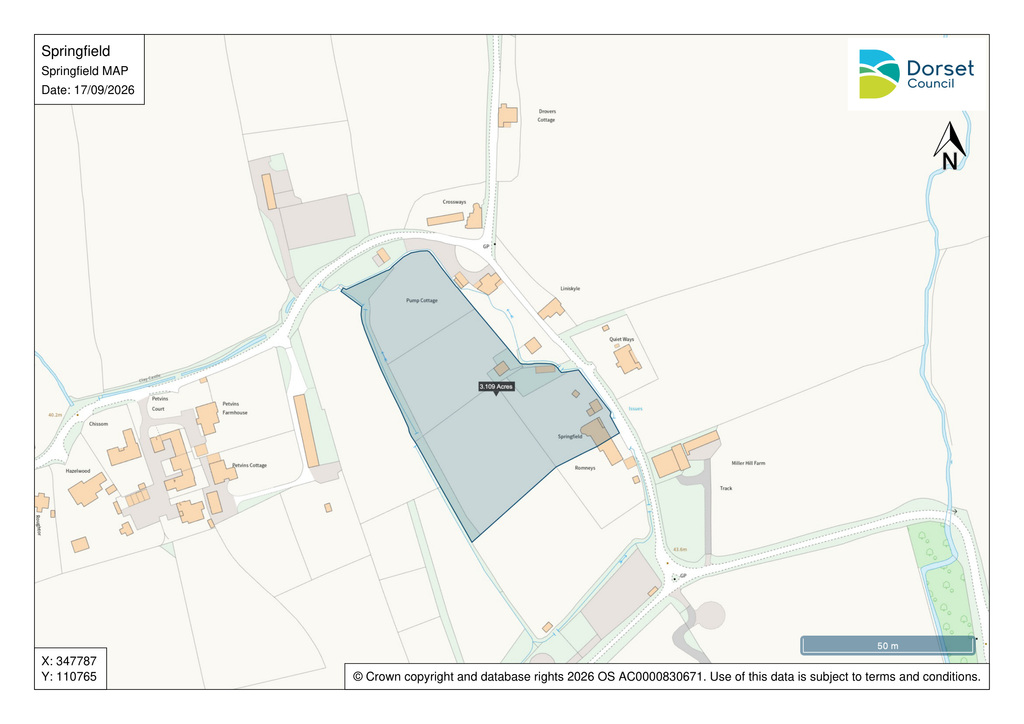This screenshot has width=1024, height=724.
Task: Click the Quiet Ways building
Action: click(x=627, y=358)
